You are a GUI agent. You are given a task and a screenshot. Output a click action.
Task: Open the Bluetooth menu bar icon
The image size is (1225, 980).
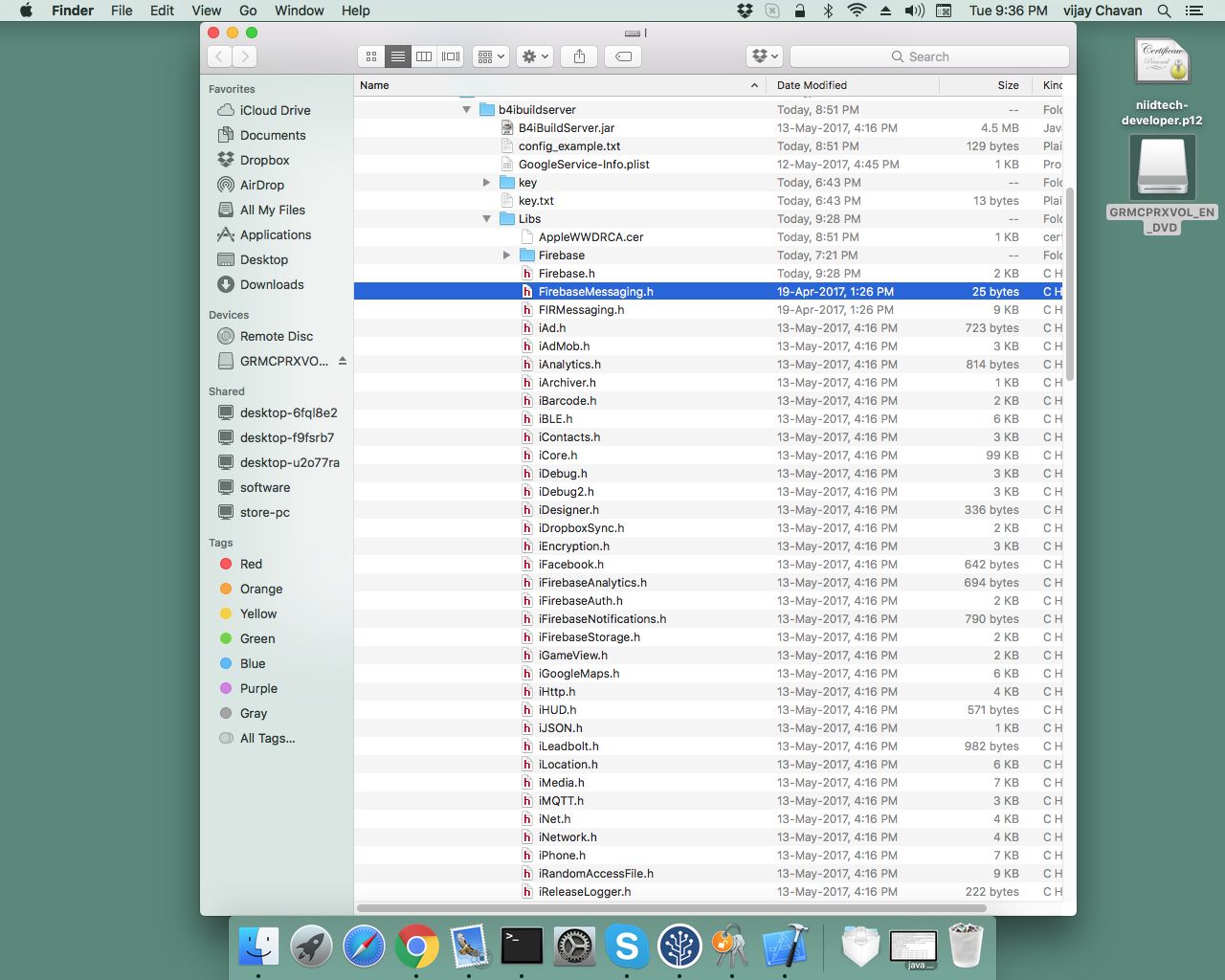tap(828, 11)
